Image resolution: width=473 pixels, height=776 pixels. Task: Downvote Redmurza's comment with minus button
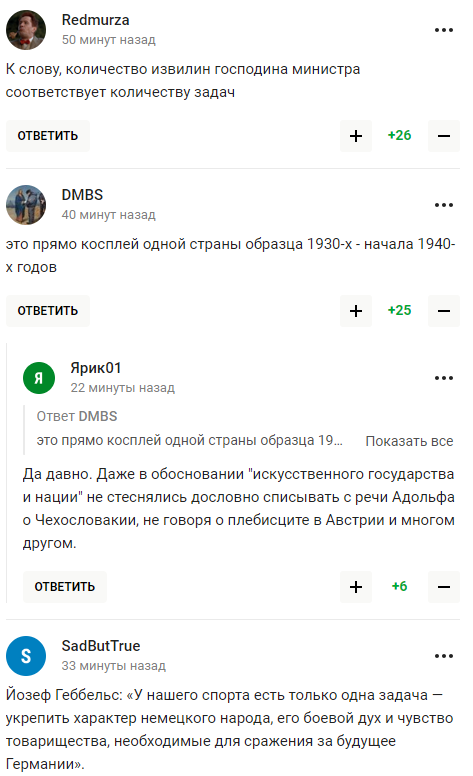[x=444, y=136]
